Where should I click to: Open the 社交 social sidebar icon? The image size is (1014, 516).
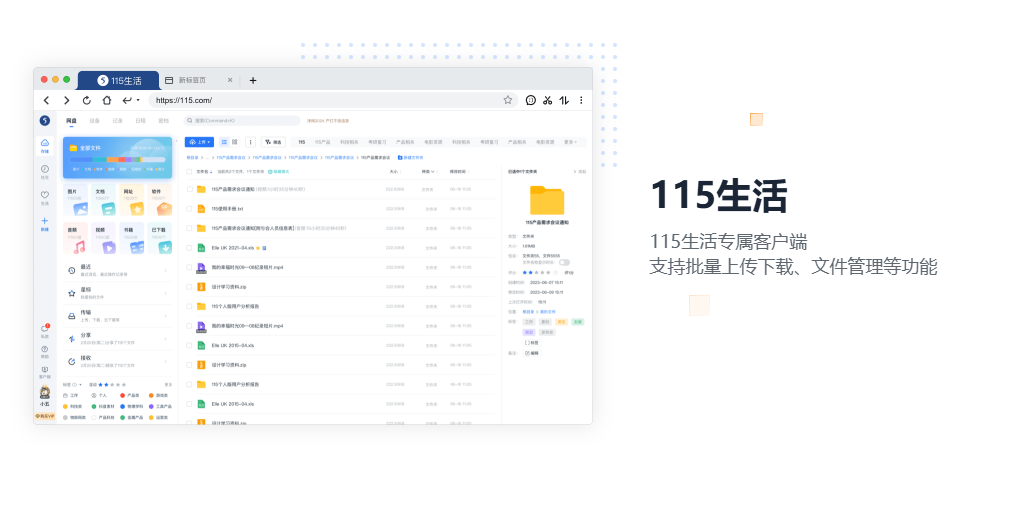45,171
